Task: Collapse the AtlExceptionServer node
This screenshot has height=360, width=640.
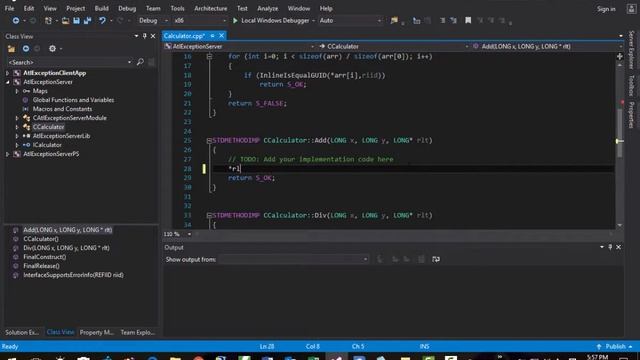Action: [7, 82]
